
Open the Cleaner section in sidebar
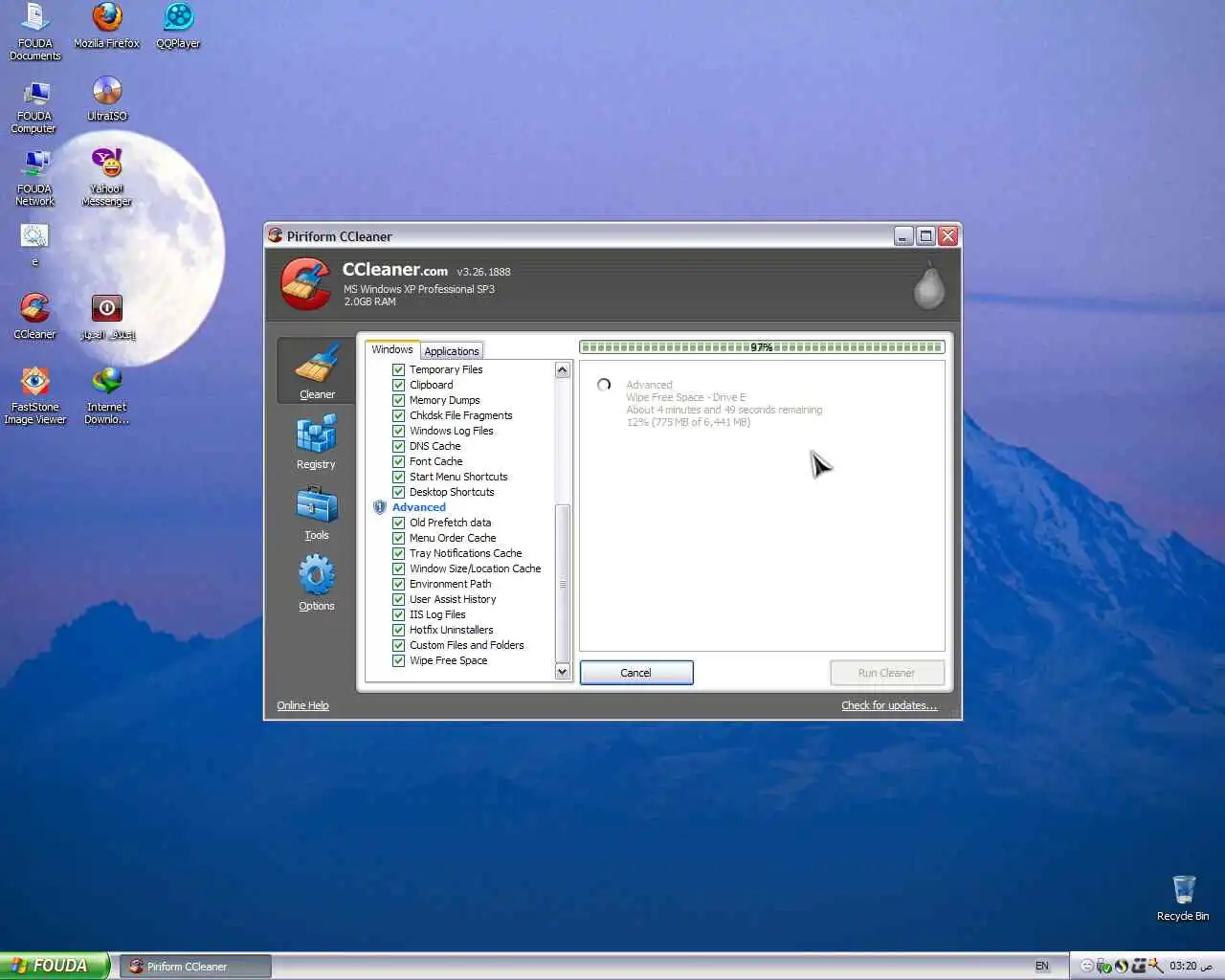316,370
